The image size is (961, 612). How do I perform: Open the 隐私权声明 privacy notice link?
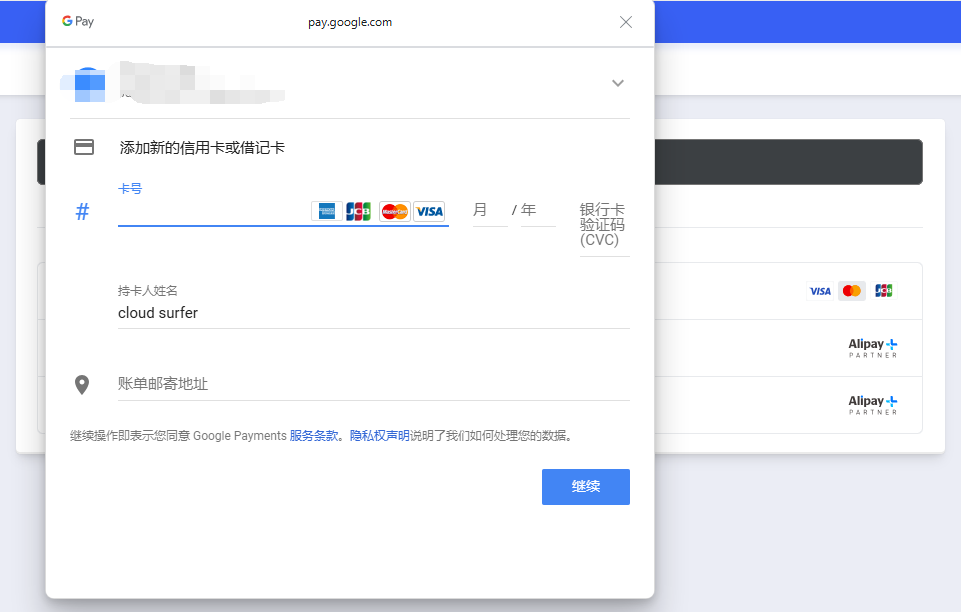[379, 436]
